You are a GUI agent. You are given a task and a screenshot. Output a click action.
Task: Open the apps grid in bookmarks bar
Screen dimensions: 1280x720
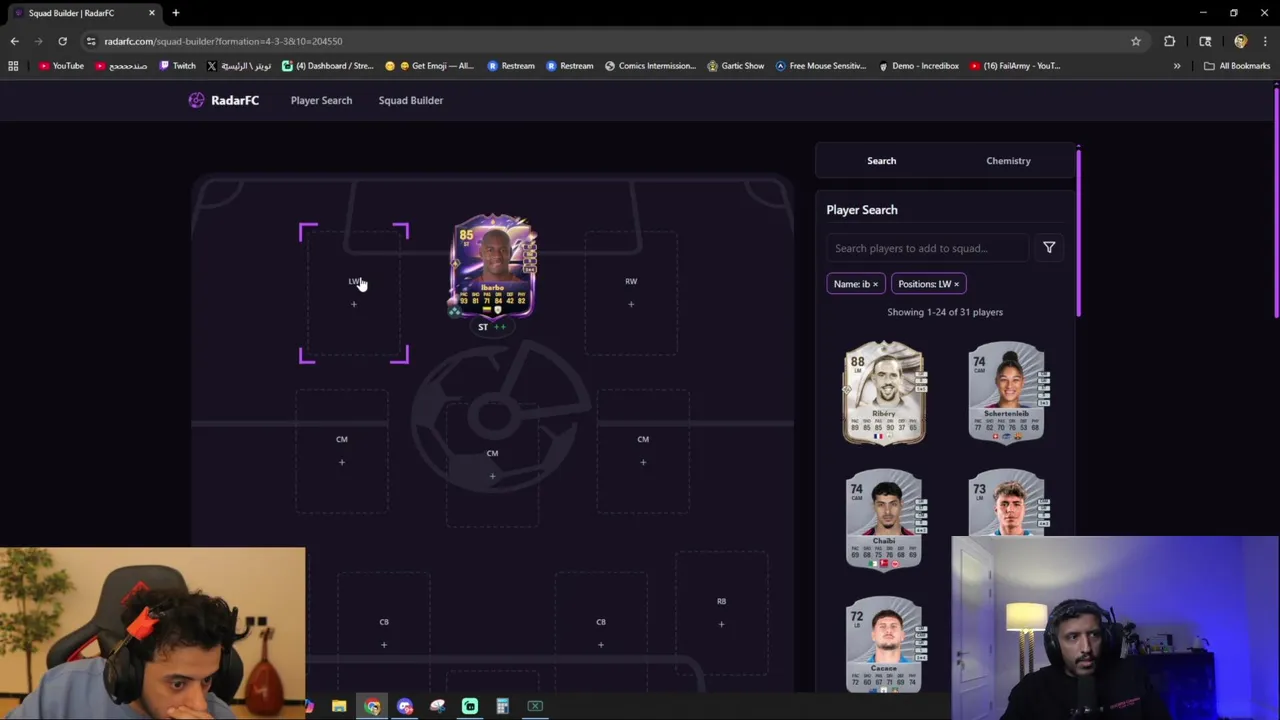coord(13,66)
